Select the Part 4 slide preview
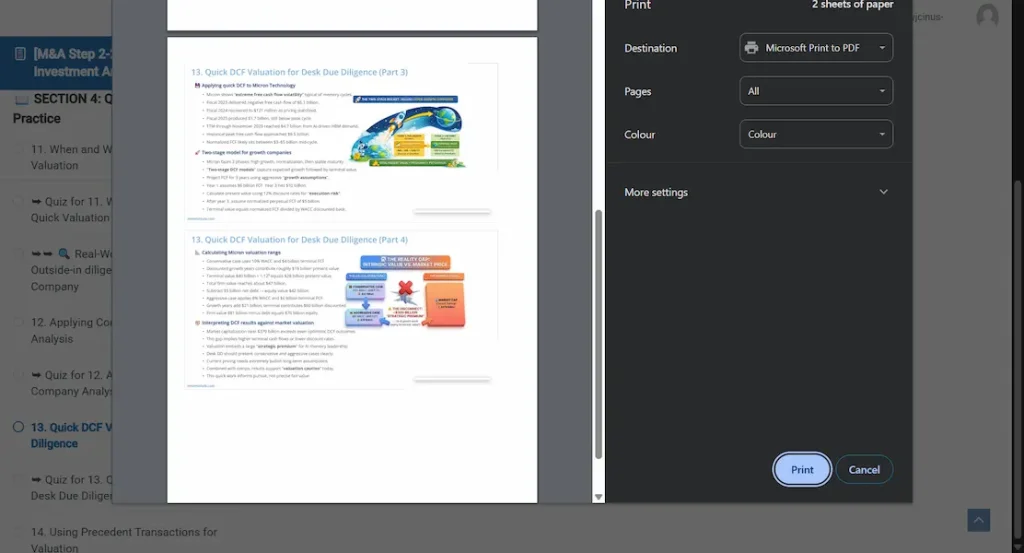This screenshot has height=553, width=1024. point(341,308)
